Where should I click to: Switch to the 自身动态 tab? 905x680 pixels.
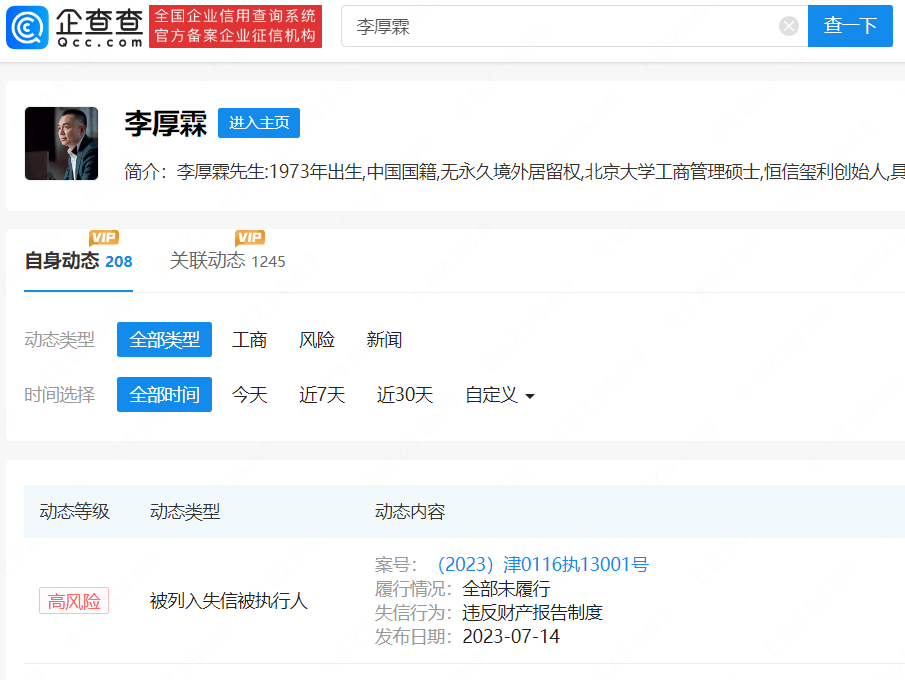pos(78,261)
